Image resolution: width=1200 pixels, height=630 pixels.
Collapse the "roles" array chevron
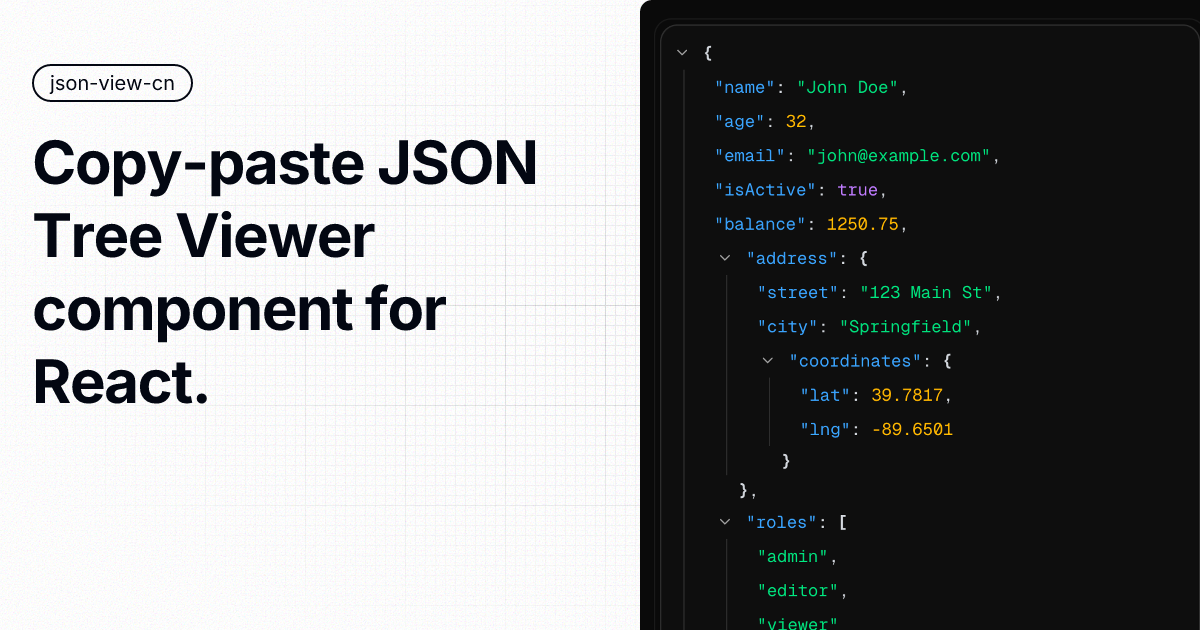point(725,521)
